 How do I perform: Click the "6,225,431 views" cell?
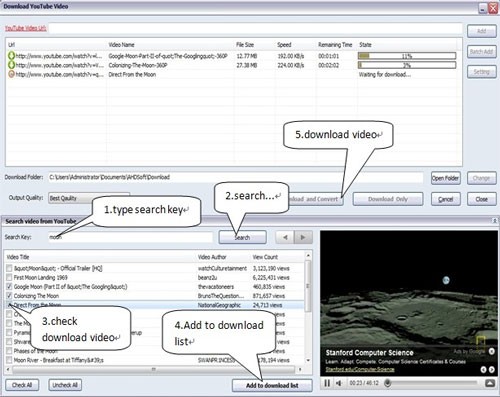click(271, 277)
